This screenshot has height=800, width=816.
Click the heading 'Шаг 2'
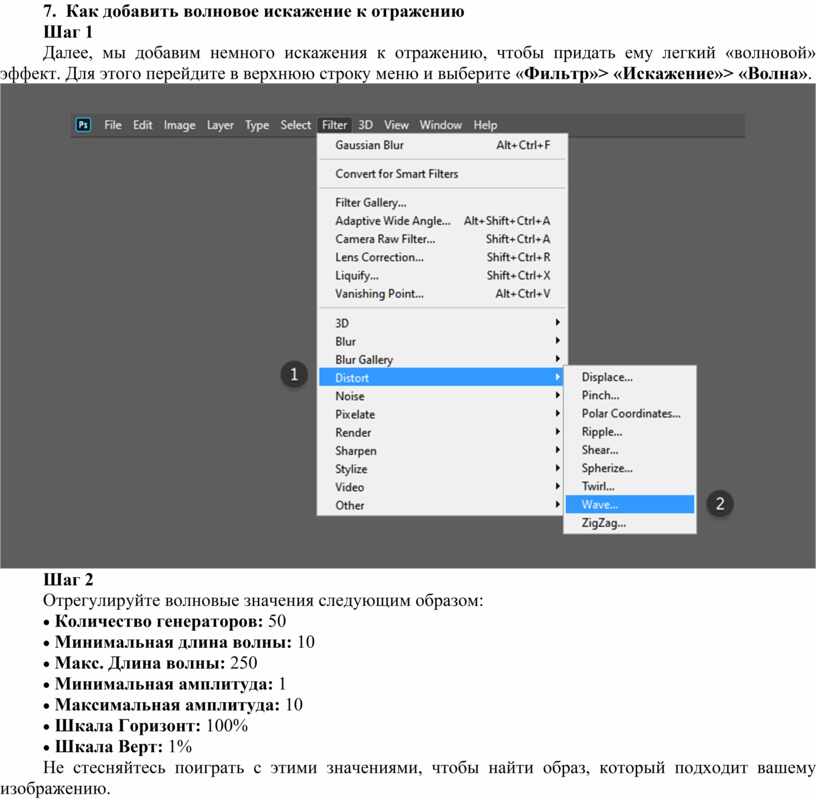click(x=68, y=579)
